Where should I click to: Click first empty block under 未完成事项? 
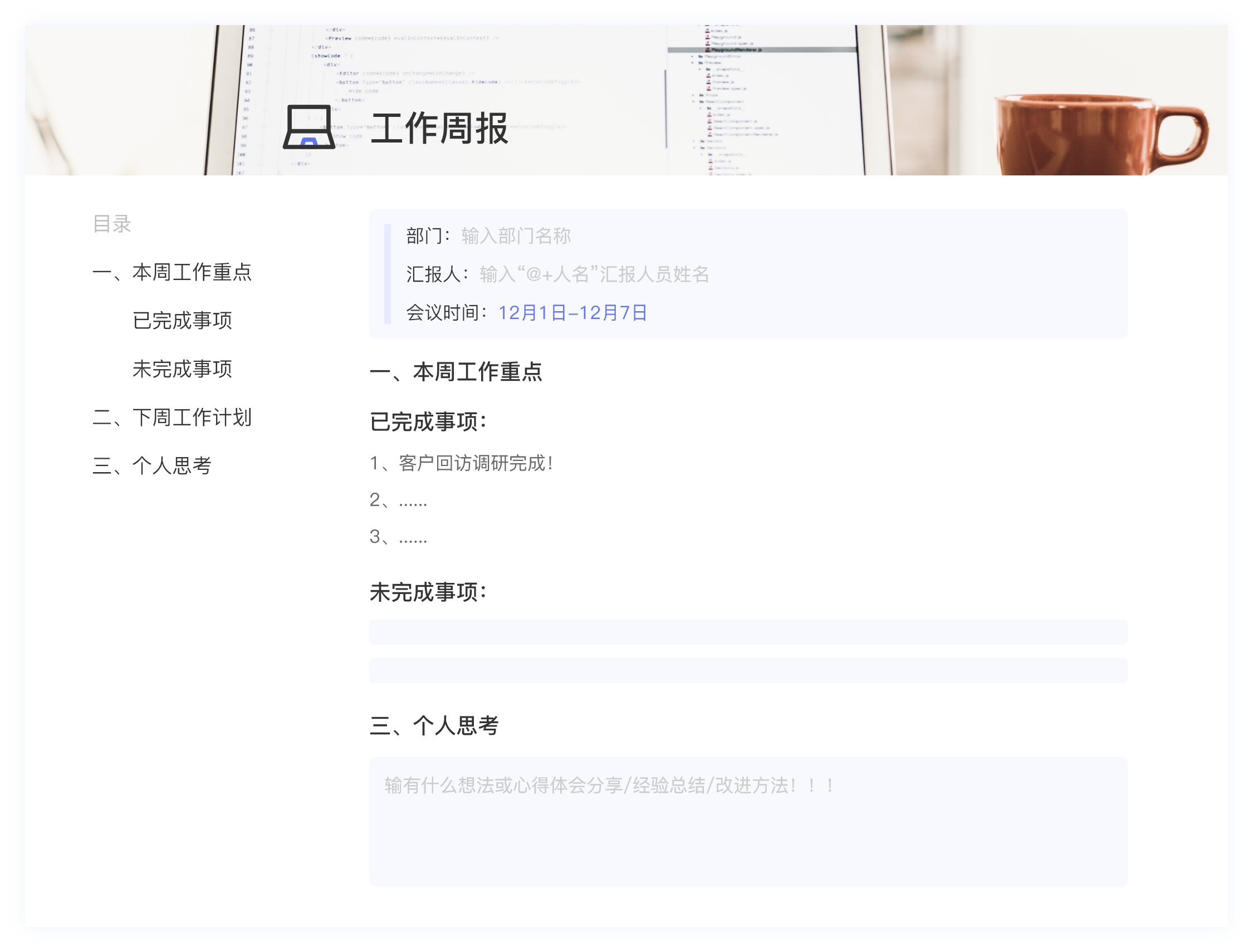point(748,632)
